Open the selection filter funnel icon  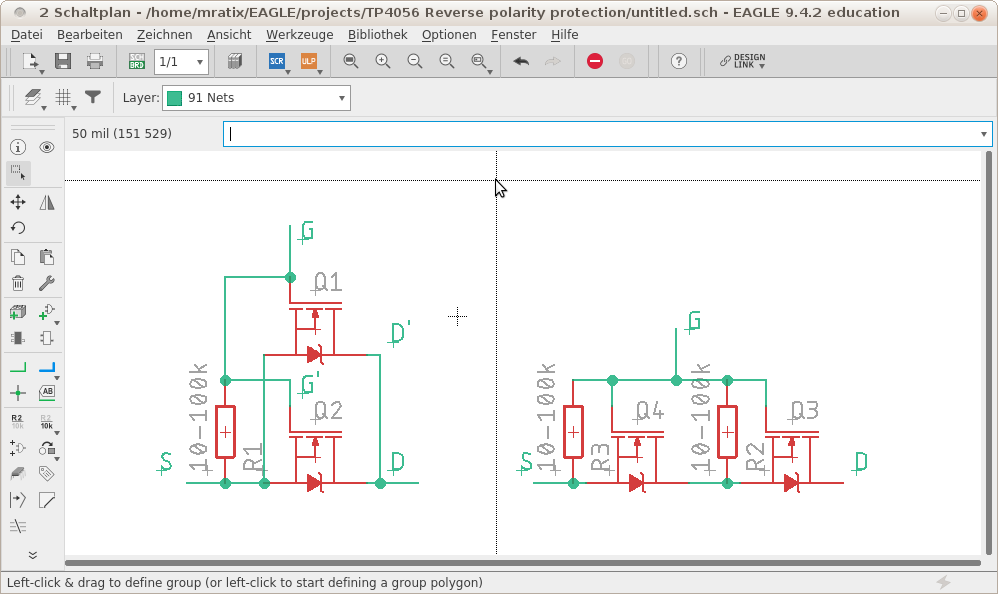(93, 97)
